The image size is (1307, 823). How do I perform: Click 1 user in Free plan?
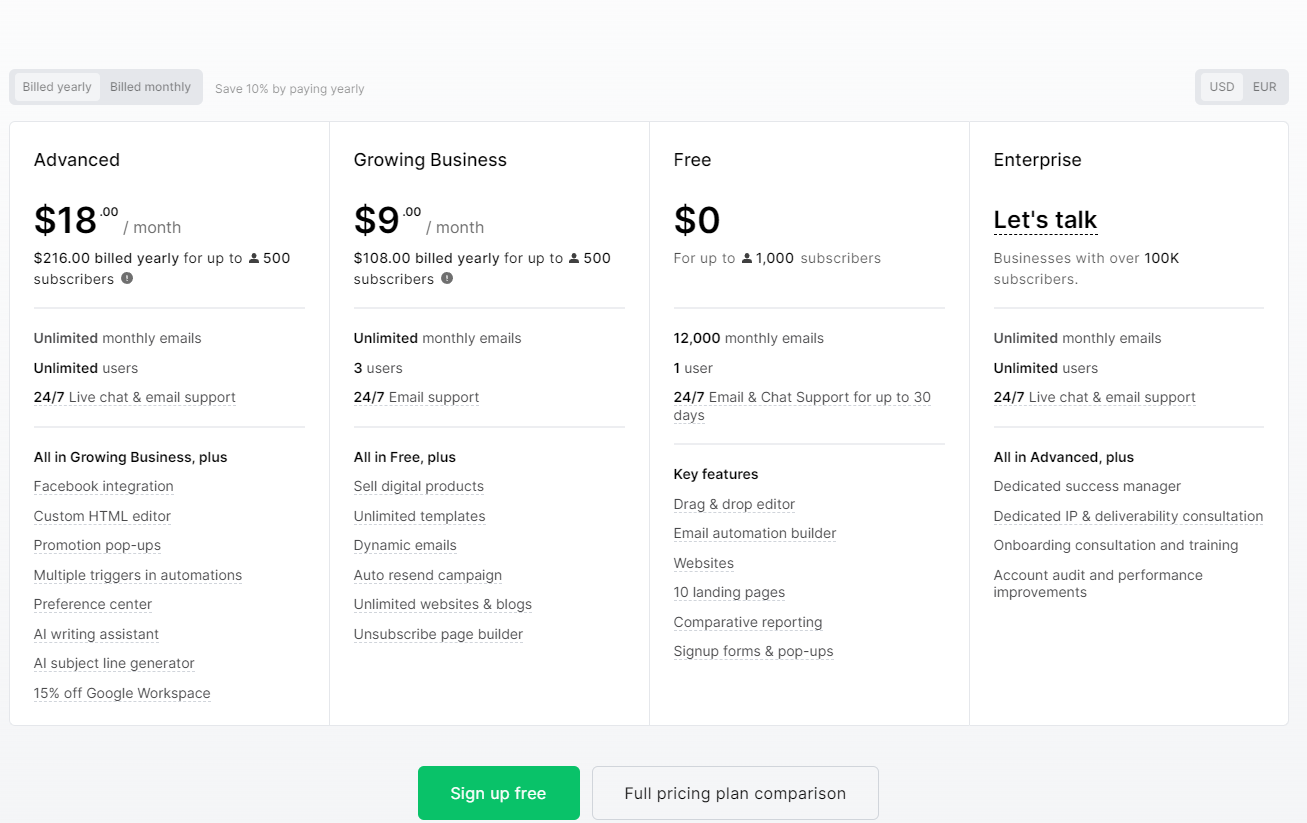tap(693, 368)
